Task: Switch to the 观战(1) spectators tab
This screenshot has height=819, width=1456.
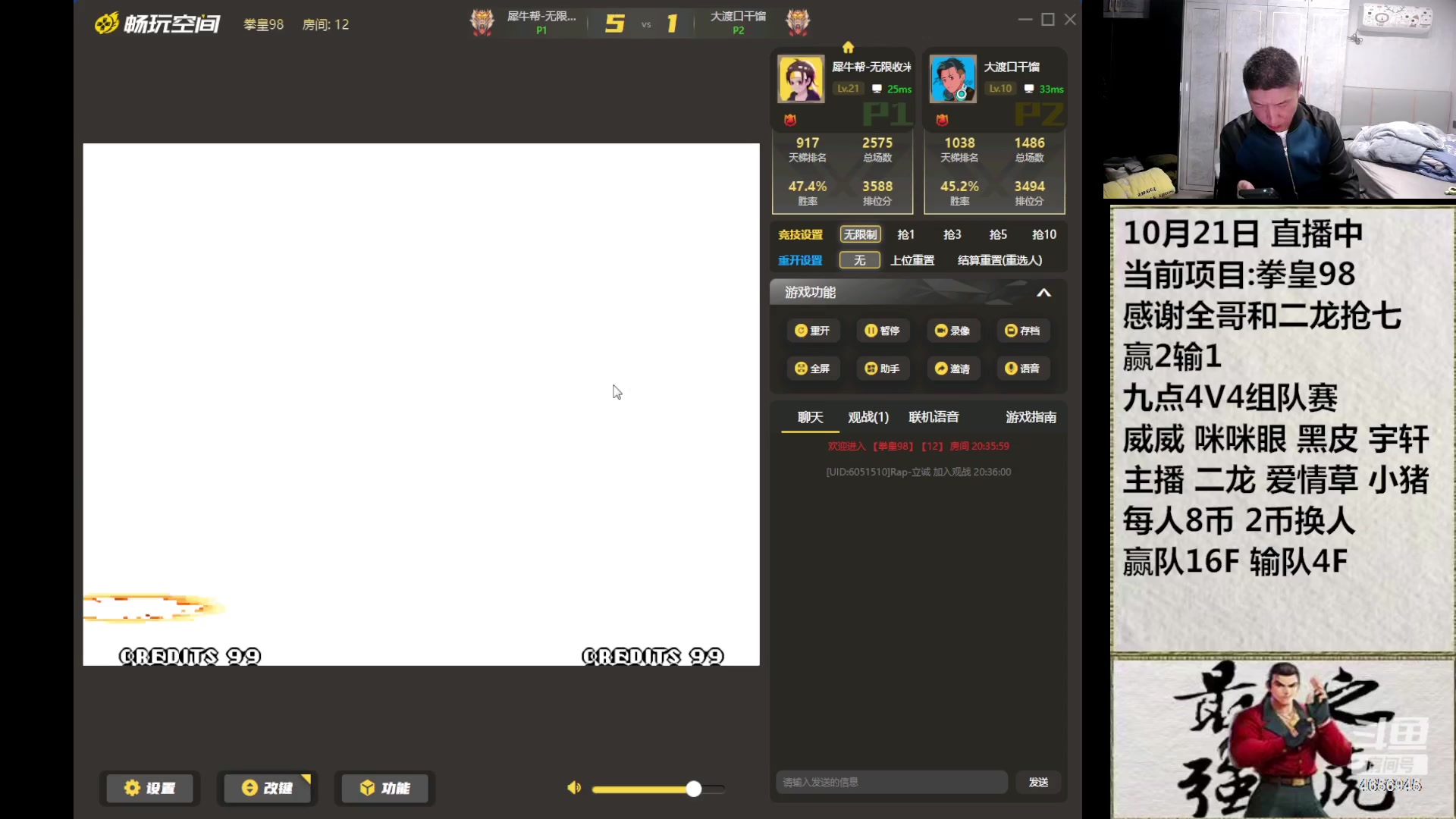Action: (x=868, y=417)
